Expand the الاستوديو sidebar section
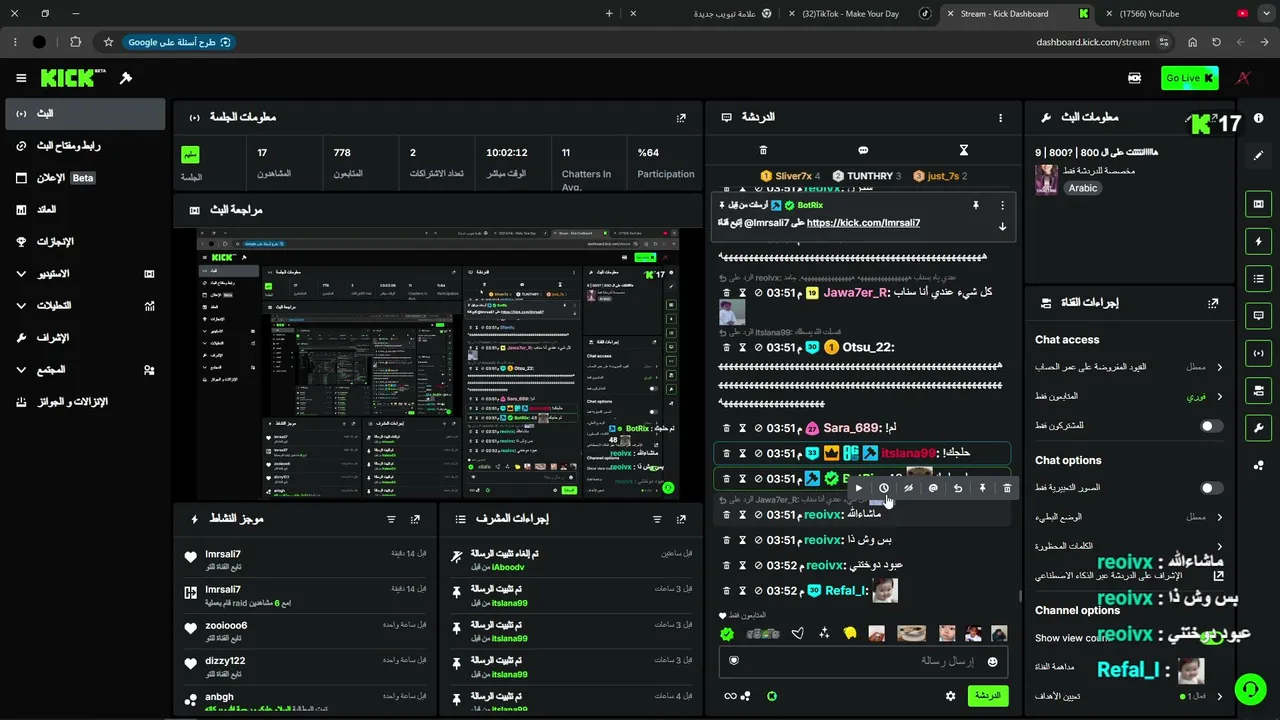The height and width of the screenshot is (720, 1280). click(x=85, y=274)
